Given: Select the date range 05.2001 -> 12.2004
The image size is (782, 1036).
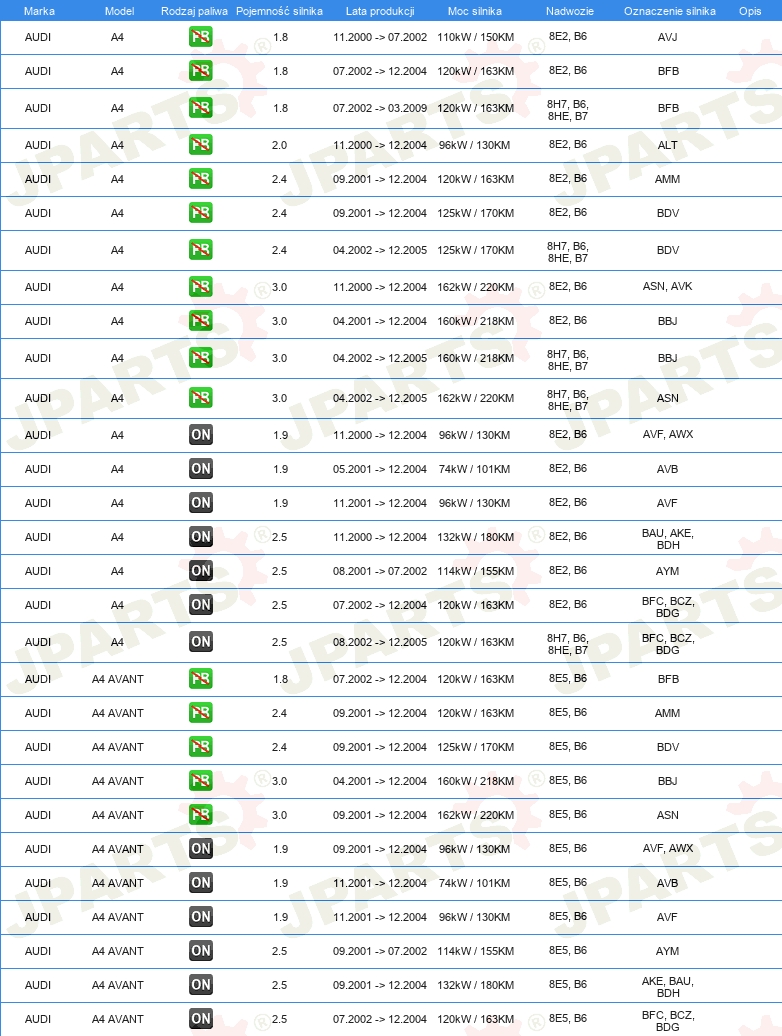Looking at the screenshot, I should pos(380,469).
